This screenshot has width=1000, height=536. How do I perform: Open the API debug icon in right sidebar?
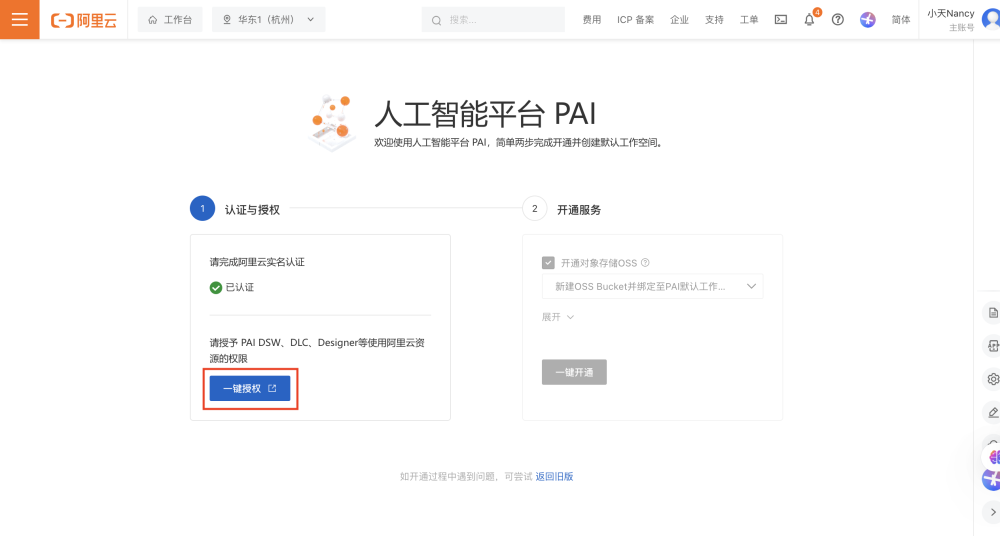pos(993,346)
